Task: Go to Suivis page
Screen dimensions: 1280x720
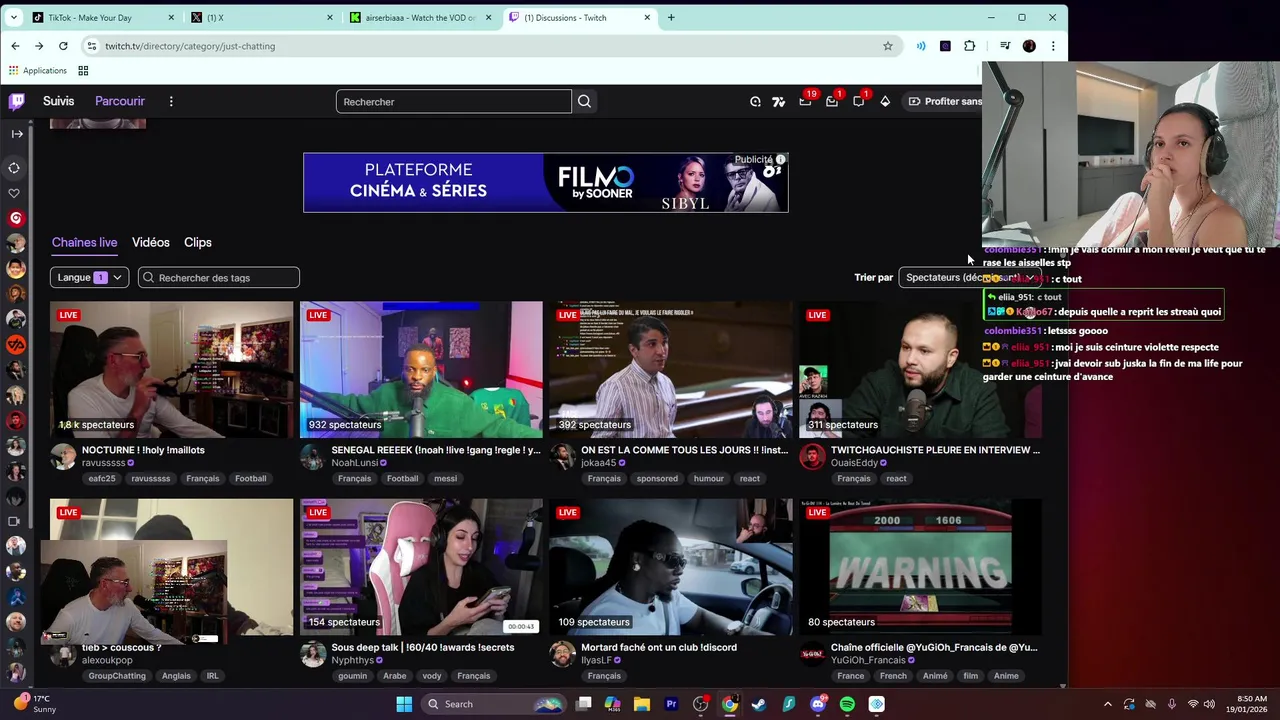Action: (58, 101)
